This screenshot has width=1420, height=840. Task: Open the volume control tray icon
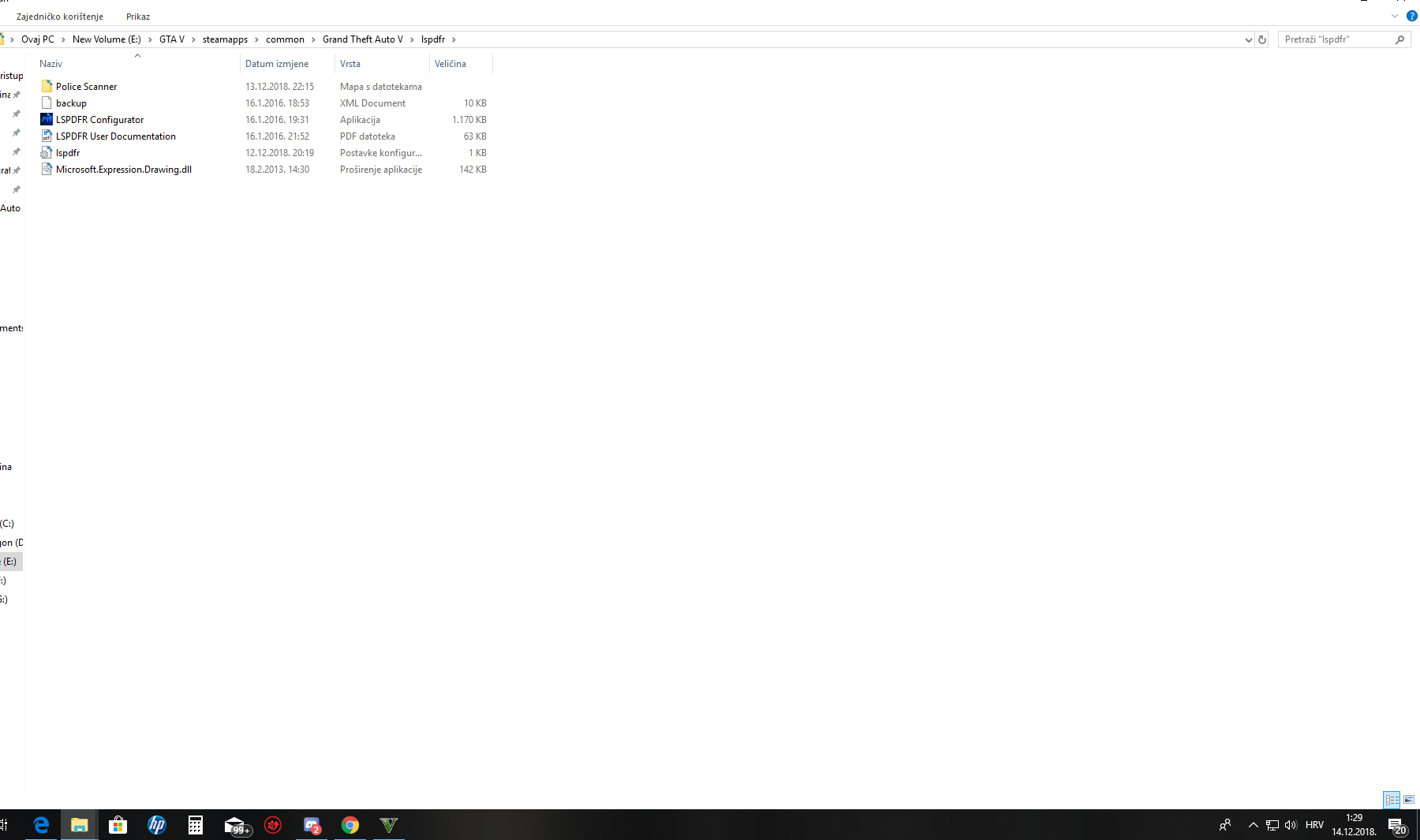(1291, 825)
